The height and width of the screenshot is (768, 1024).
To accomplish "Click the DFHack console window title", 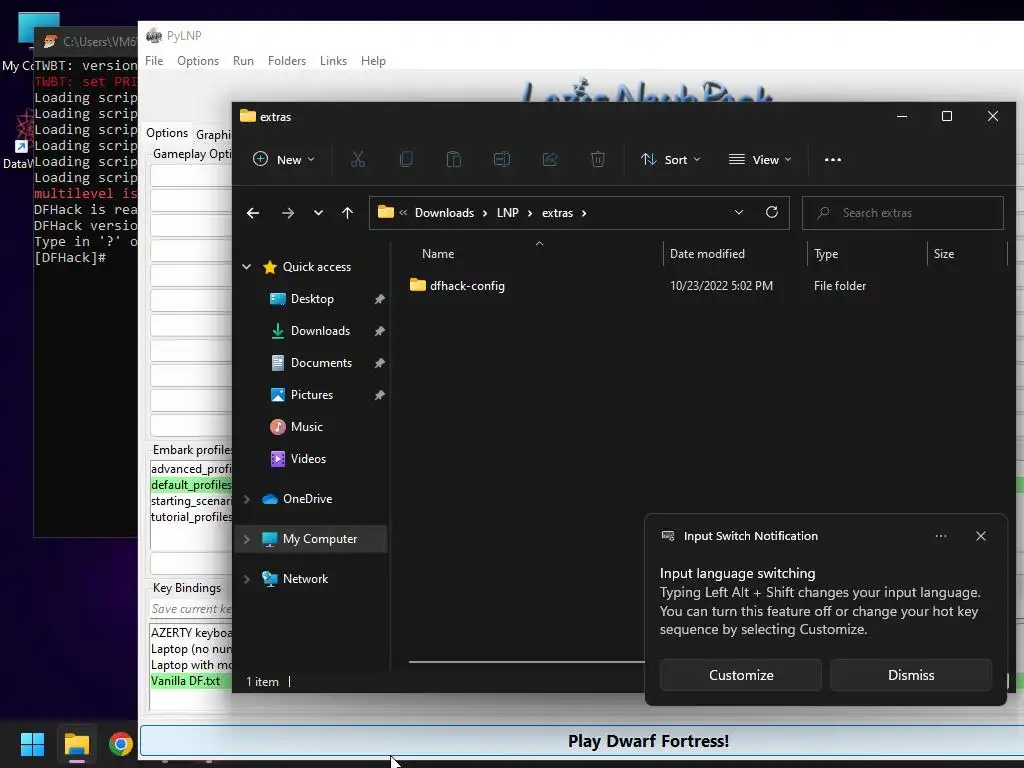I will pyautogui.click(x=99, y=42).
